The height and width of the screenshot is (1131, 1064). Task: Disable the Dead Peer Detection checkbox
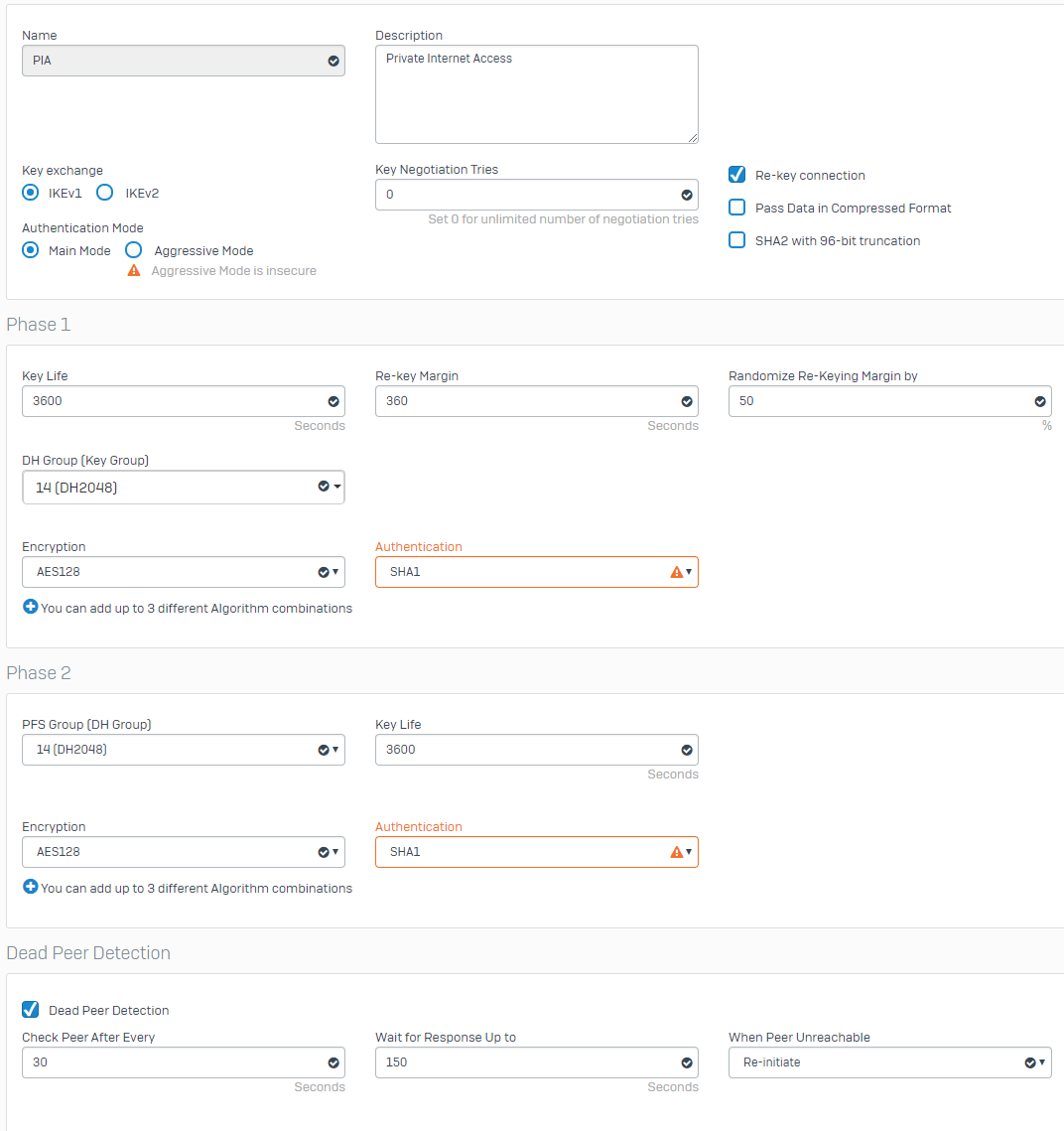tap(31, 1009)
